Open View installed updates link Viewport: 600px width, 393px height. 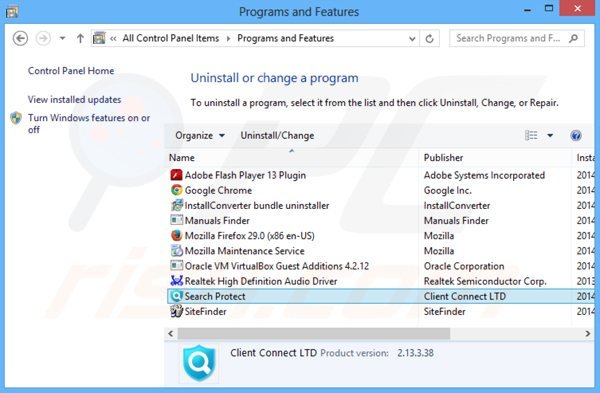(x=74, y=99)
